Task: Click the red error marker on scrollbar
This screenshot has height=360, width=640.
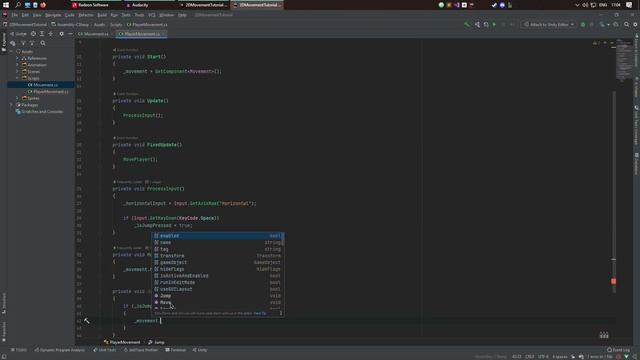Action: point(613,281)
